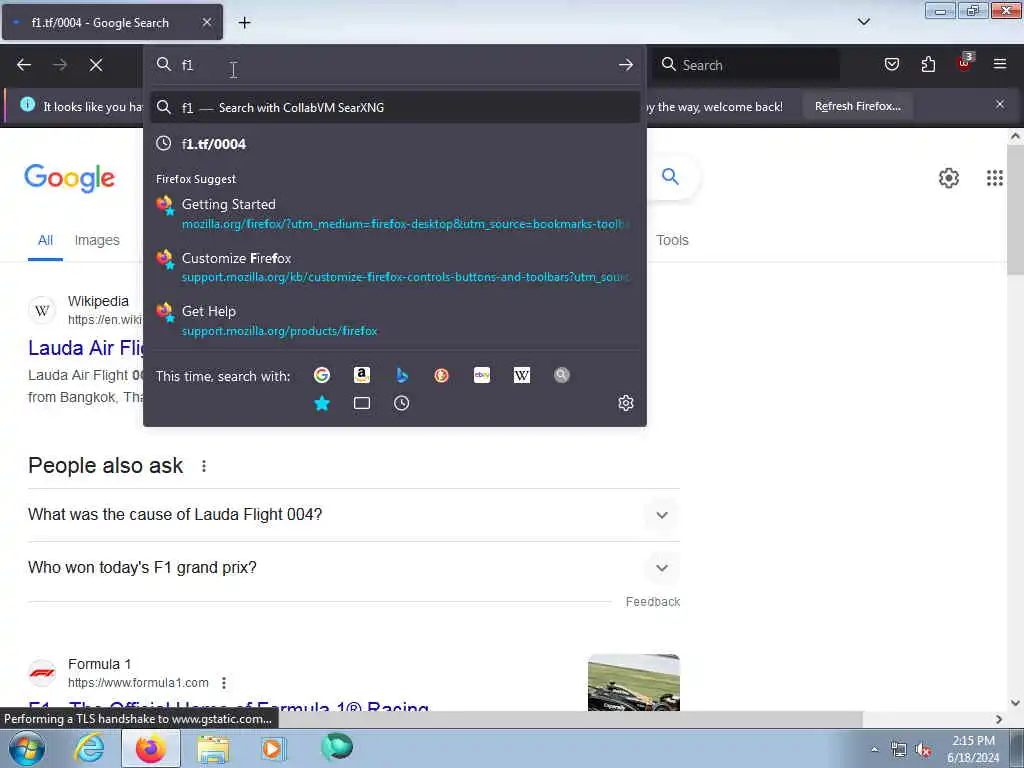This screenshot has height=768, width=1024.
Task: Search open tabs with the tab icon
Action: pos(362,403)
